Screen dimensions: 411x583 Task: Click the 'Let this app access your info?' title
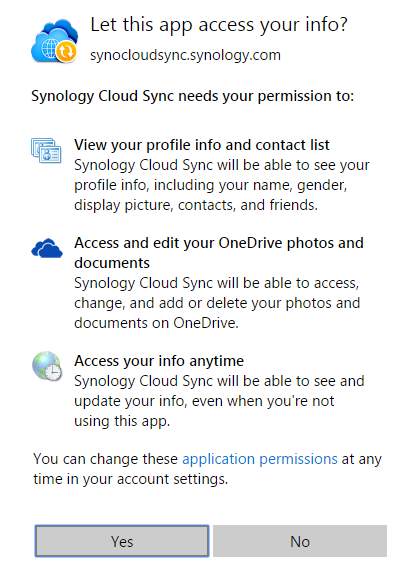click(219, 25)
